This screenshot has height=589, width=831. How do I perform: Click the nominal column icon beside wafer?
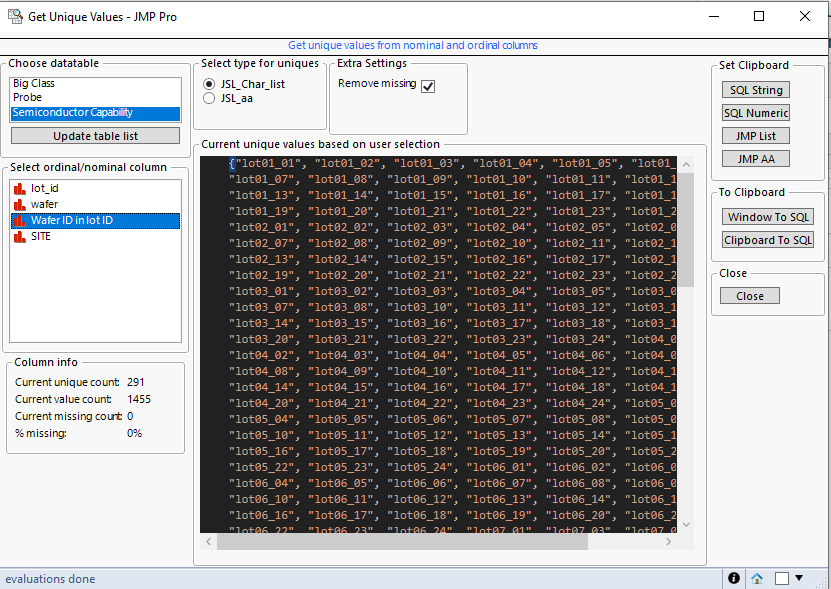20,205
